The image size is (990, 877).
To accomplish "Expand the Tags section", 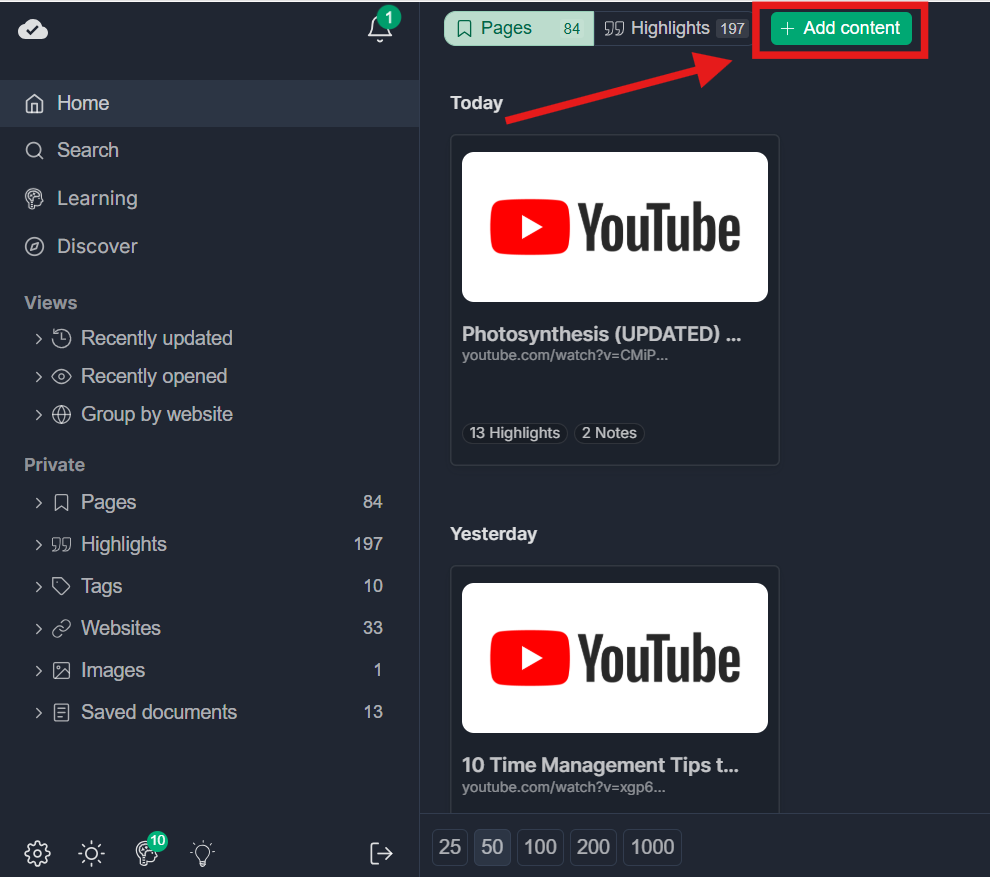I will (x=101, y=586).
